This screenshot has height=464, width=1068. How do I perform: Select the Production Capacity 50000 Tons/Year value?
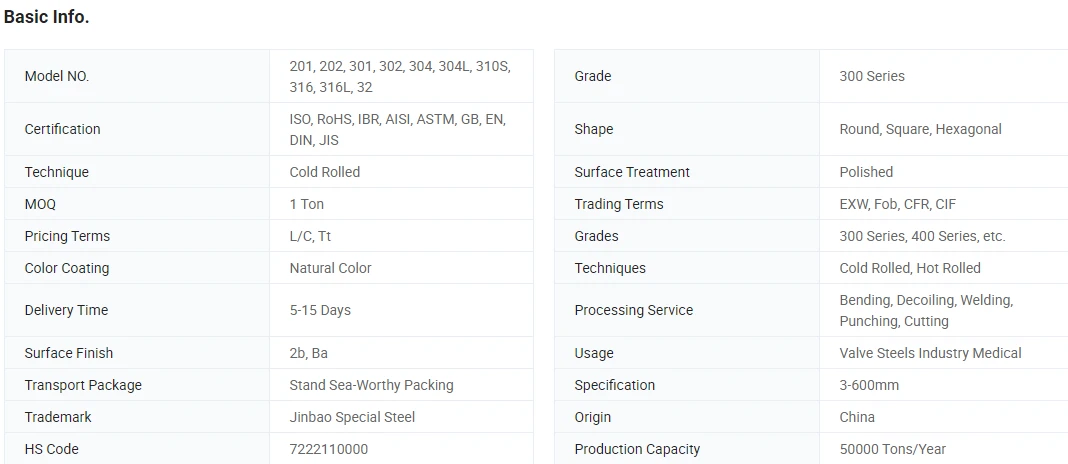(x=892, y=450)
